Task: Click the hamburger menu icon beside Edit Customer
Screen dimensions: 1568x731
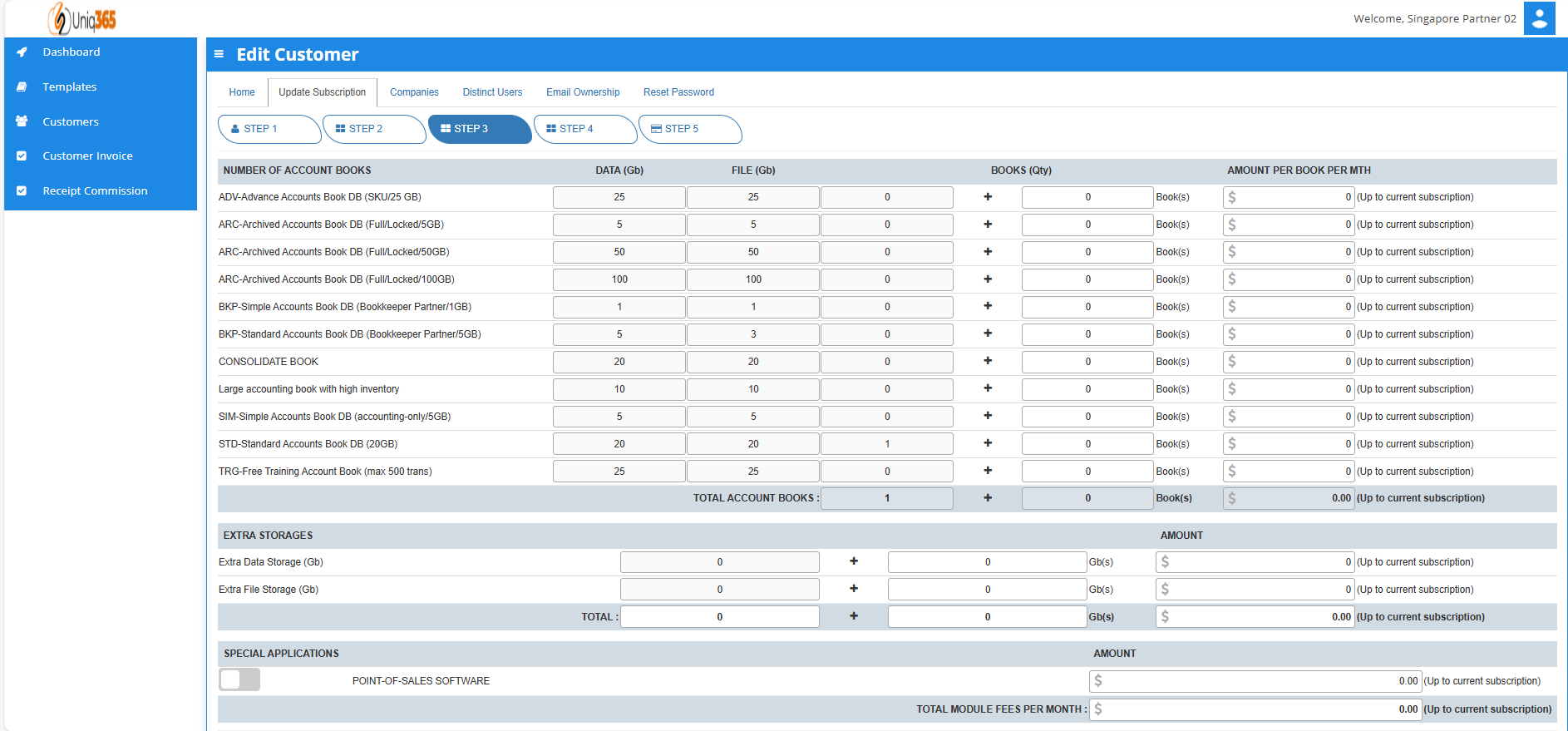Action: [x=219, y=54]
